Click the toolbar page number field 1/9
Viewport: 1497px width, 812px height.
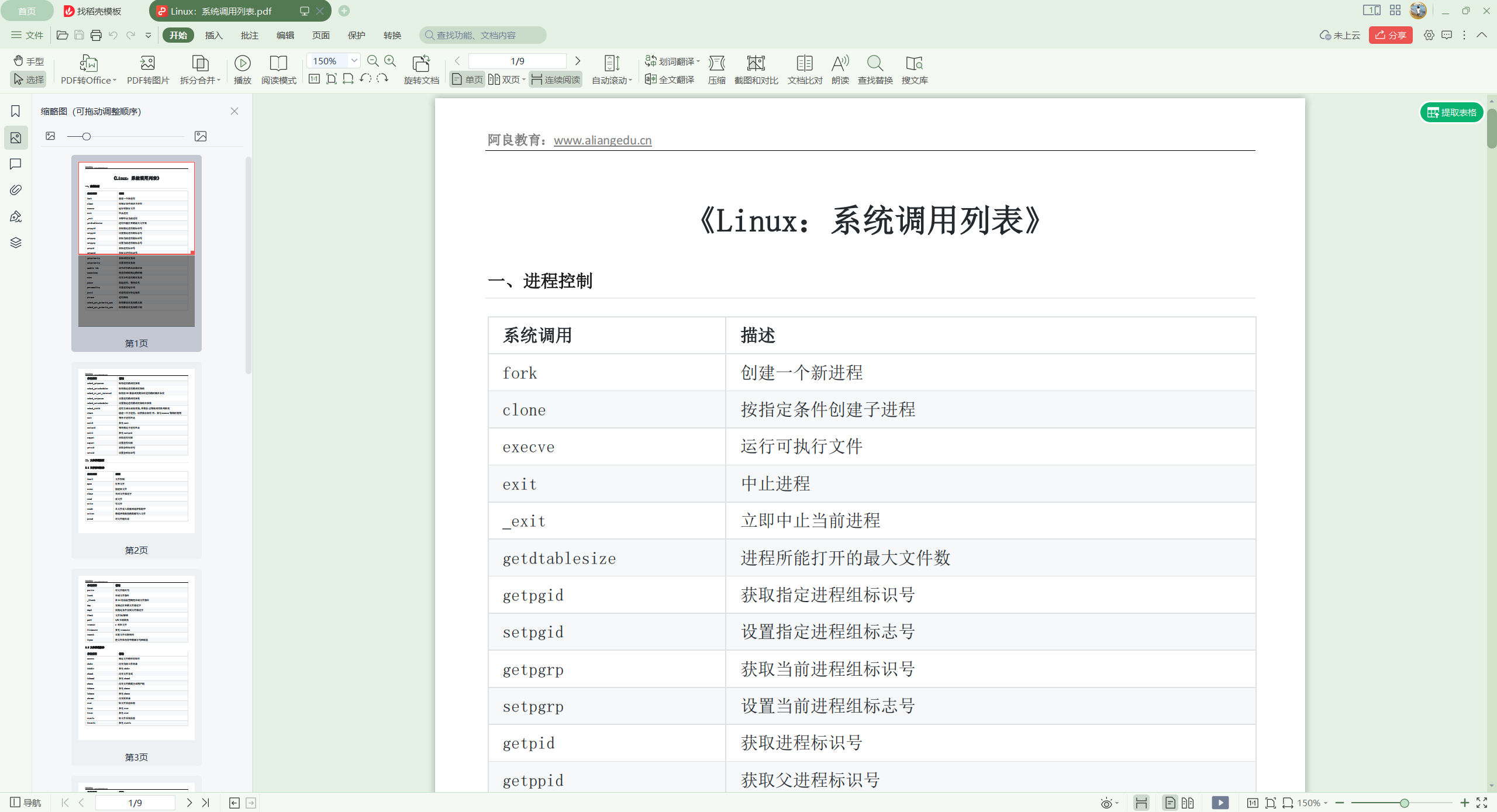click(518, 61)
